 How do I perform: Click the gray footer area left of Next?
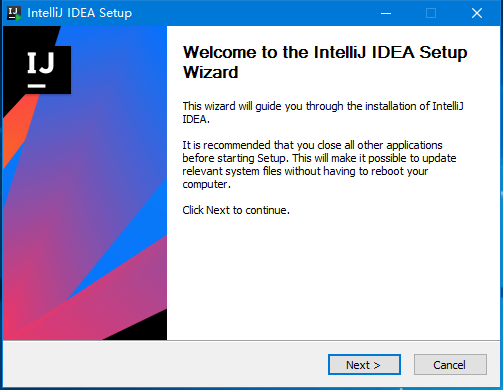coord(165,364)
